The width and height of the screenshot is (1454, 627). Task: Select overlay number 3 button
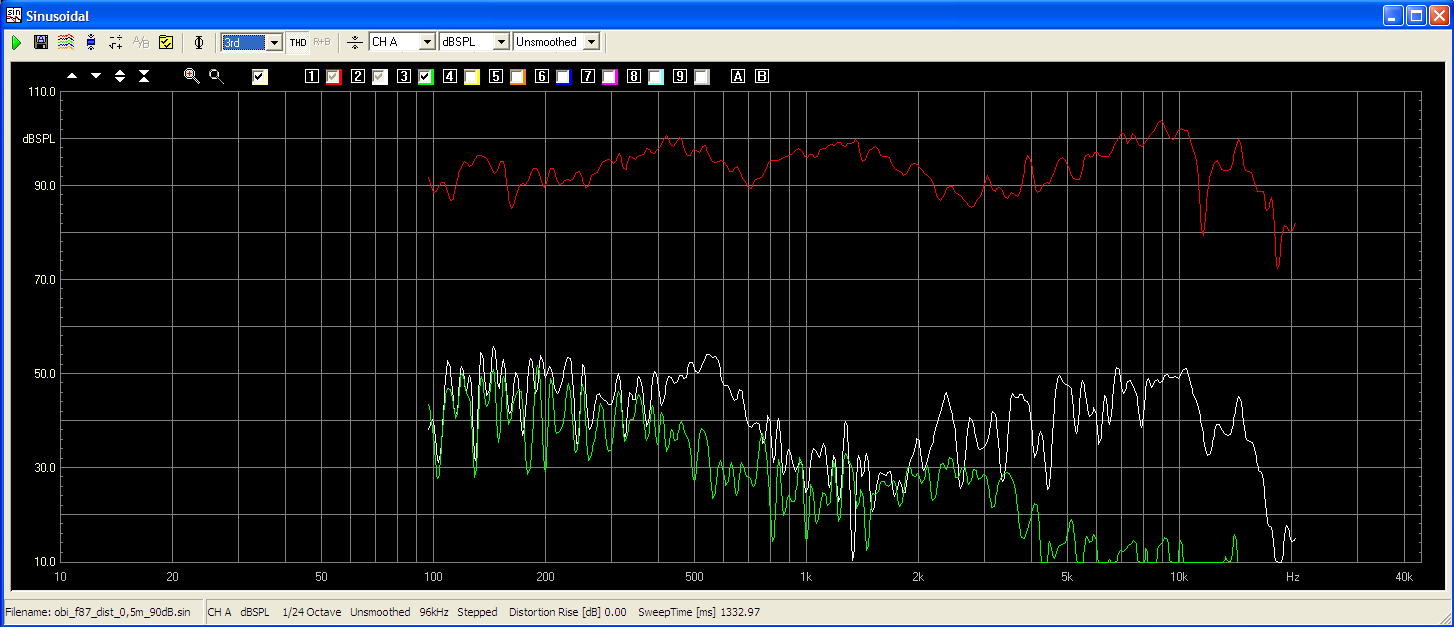[x=404, y=77]
